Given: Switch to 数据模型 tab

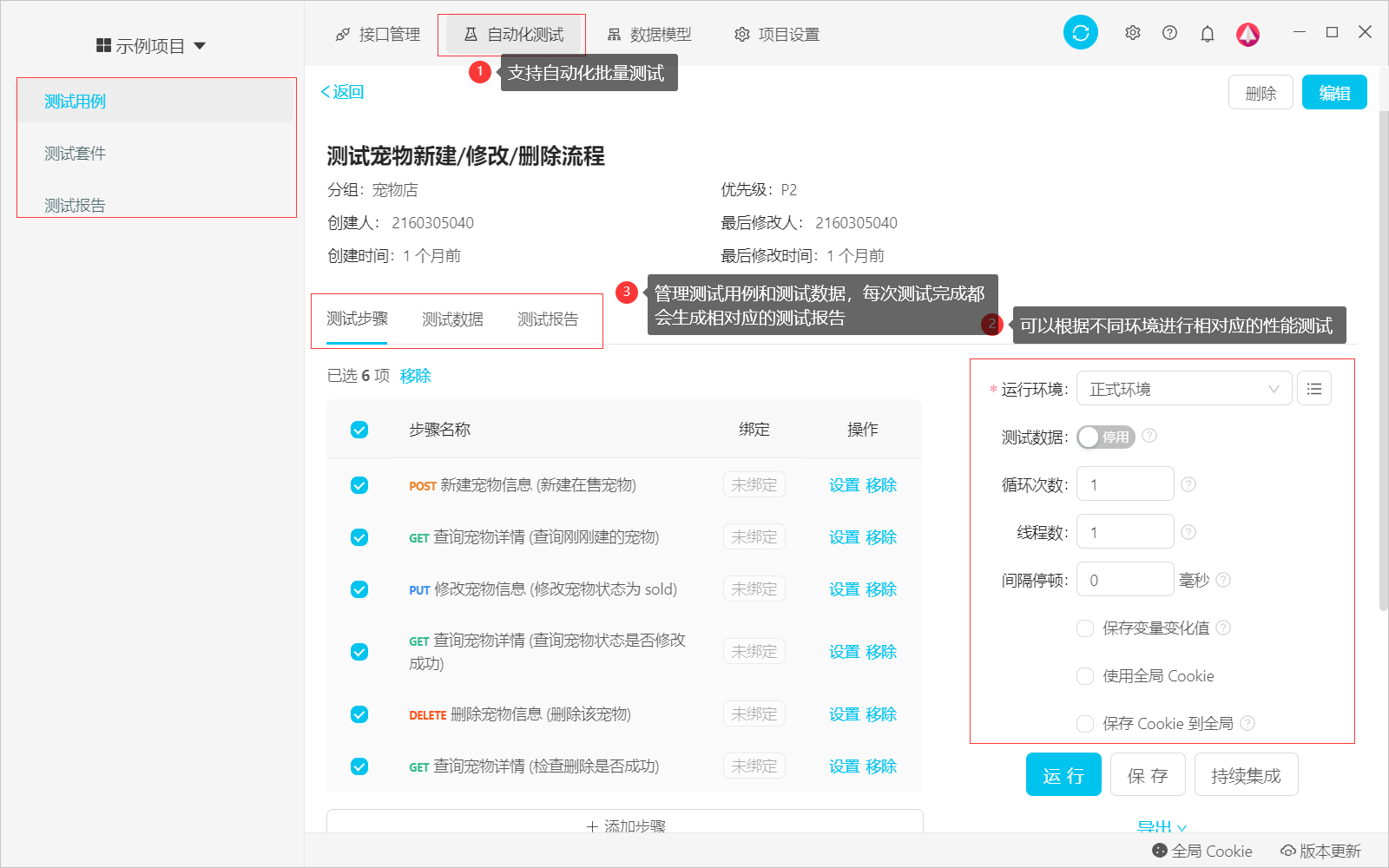Looking at the screenshot, I should click(649, 34).
